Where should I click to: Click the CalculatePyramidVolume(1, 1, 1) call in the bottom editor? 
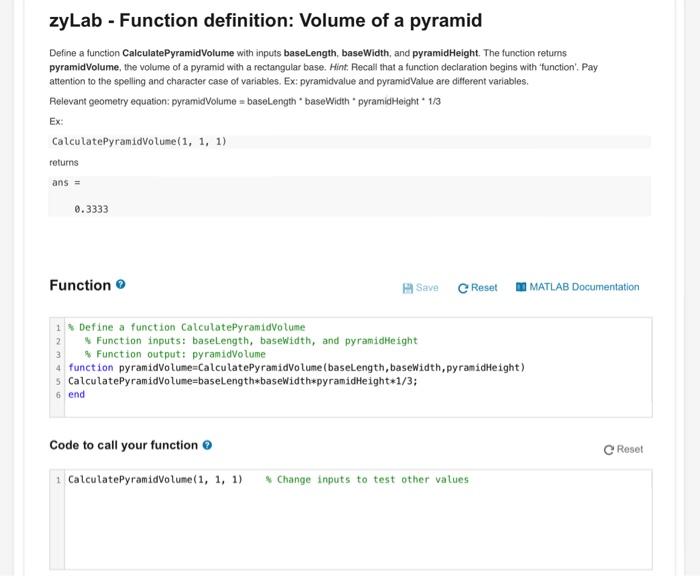coord(155,480)
